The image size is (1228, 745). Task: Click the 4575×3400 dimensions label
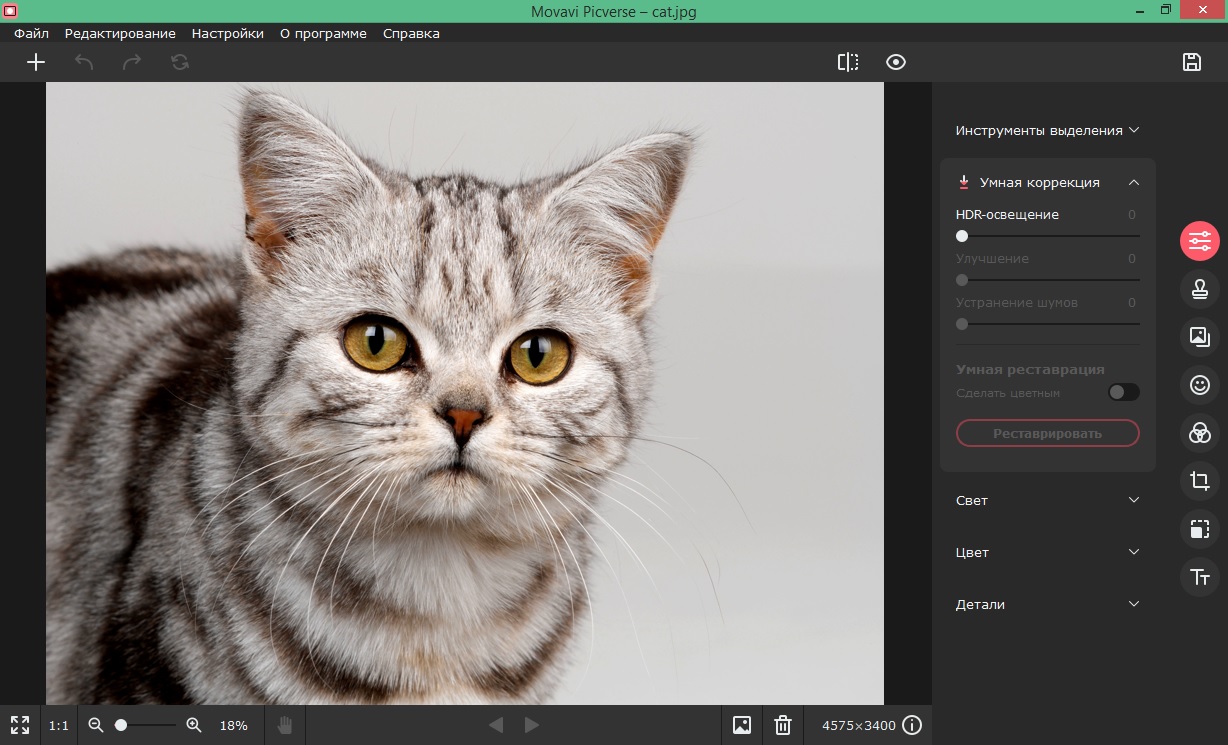(858, 726)
